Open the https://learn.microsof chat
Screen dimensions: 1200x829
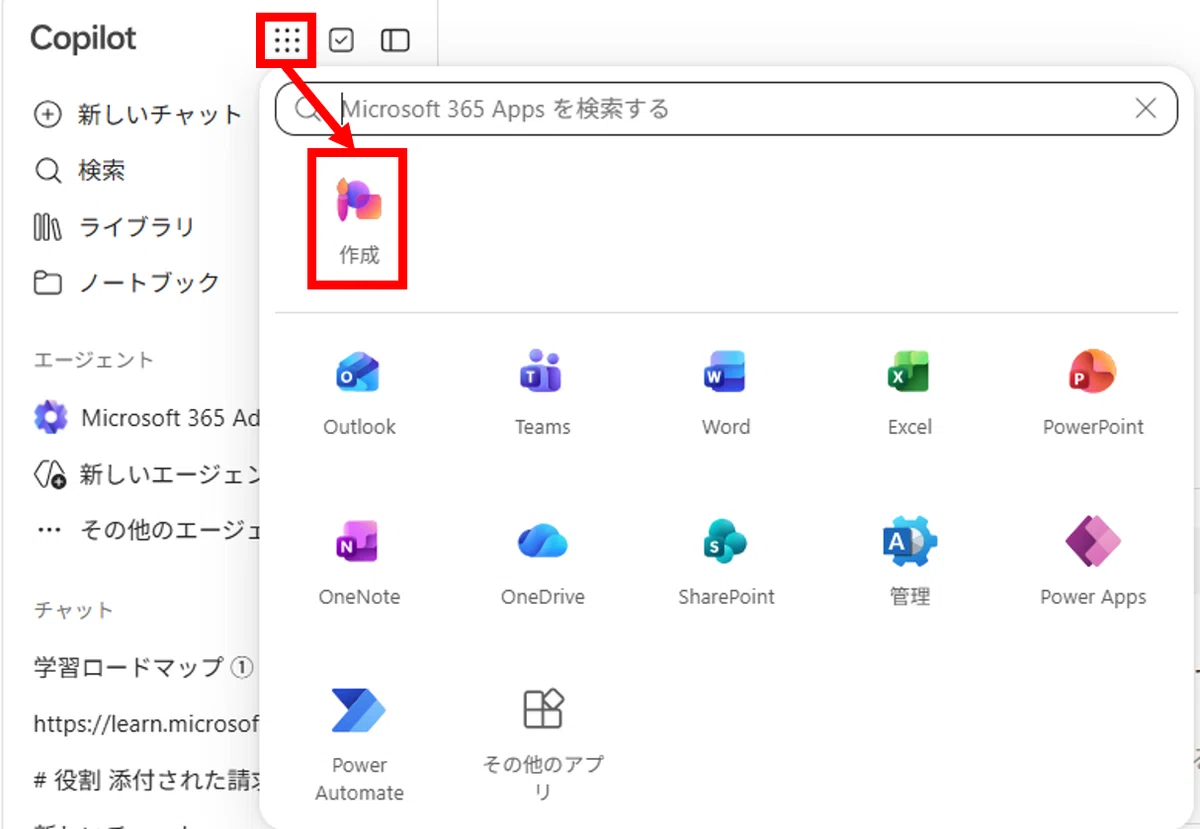tap(146, 723)
